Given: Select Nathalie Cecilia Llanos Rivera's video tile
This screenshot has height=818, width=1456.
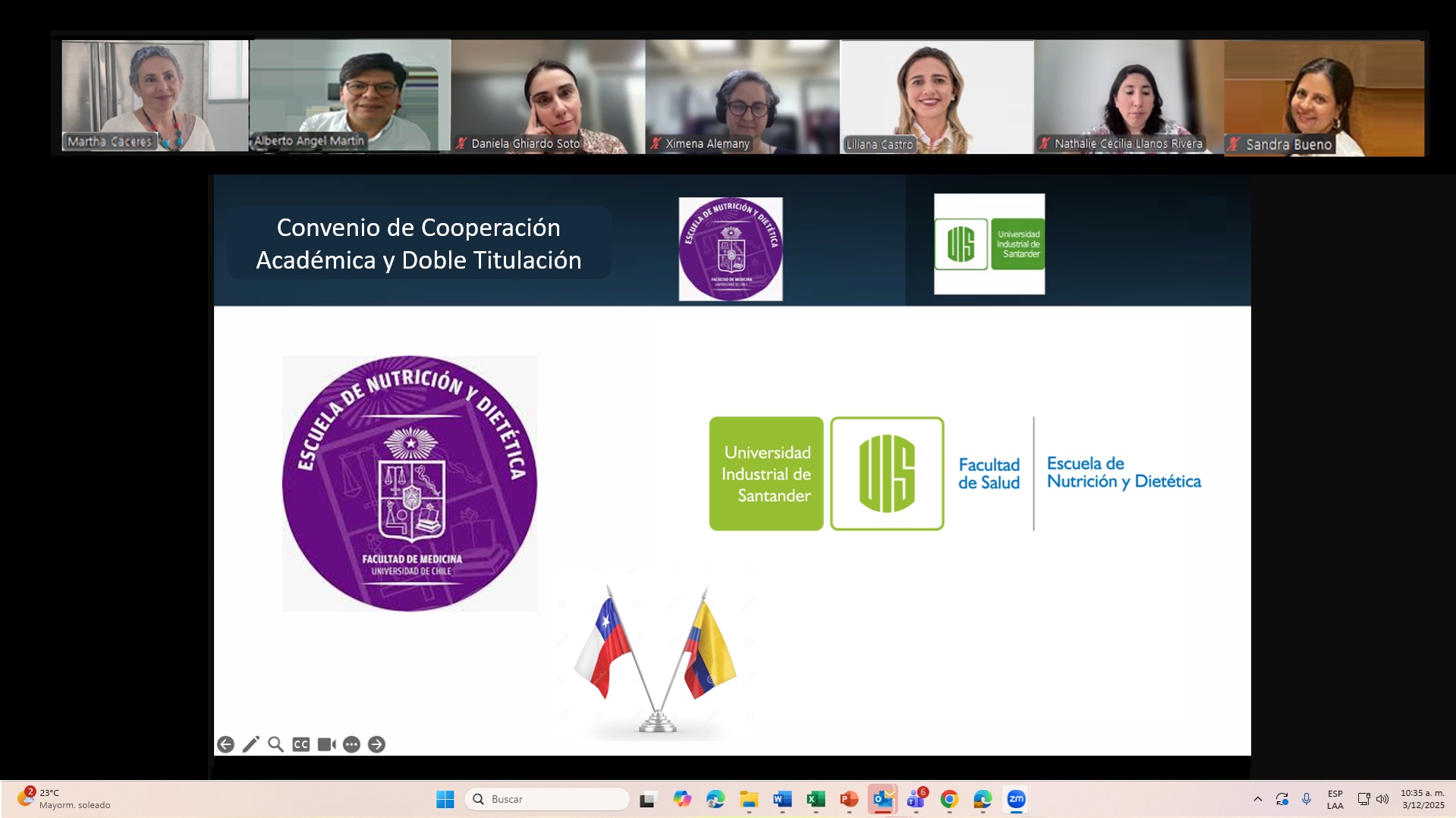Looking at the screenshot, I should [1129, 97].
